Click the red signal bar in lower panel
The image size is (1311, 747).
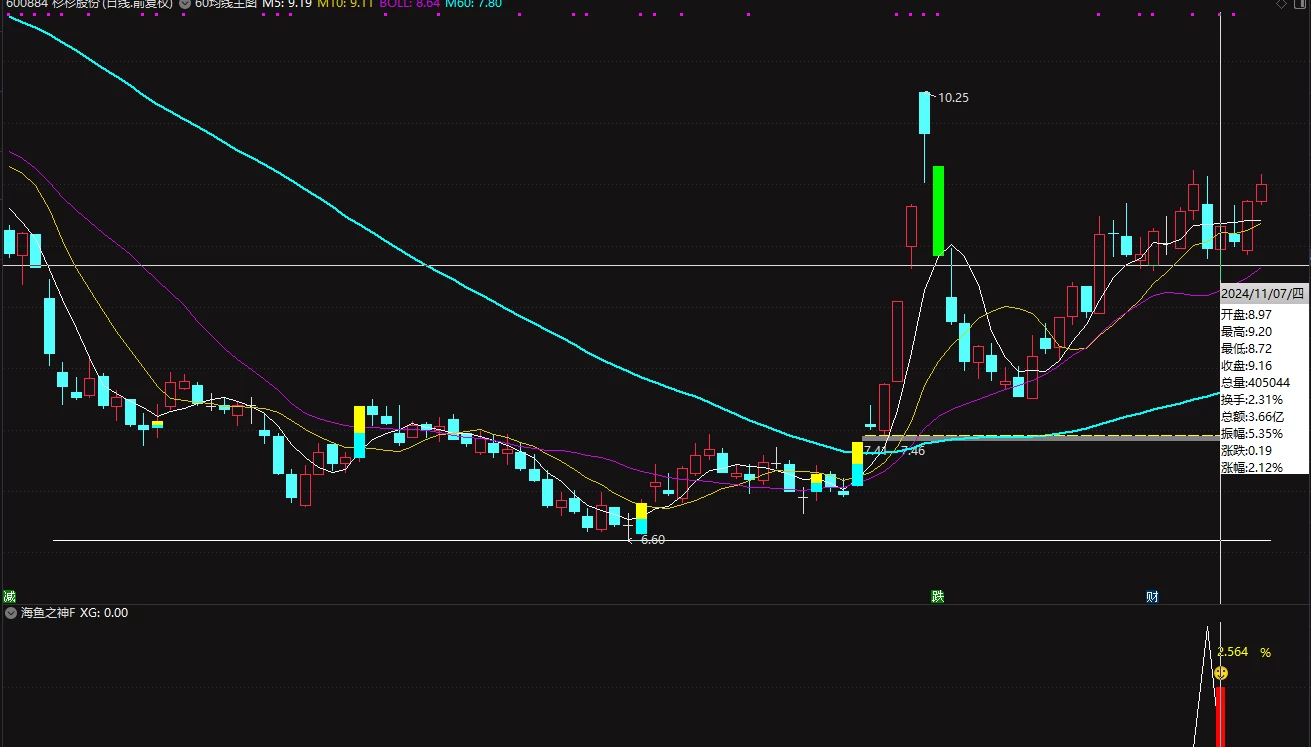(x=1220, y=715)
